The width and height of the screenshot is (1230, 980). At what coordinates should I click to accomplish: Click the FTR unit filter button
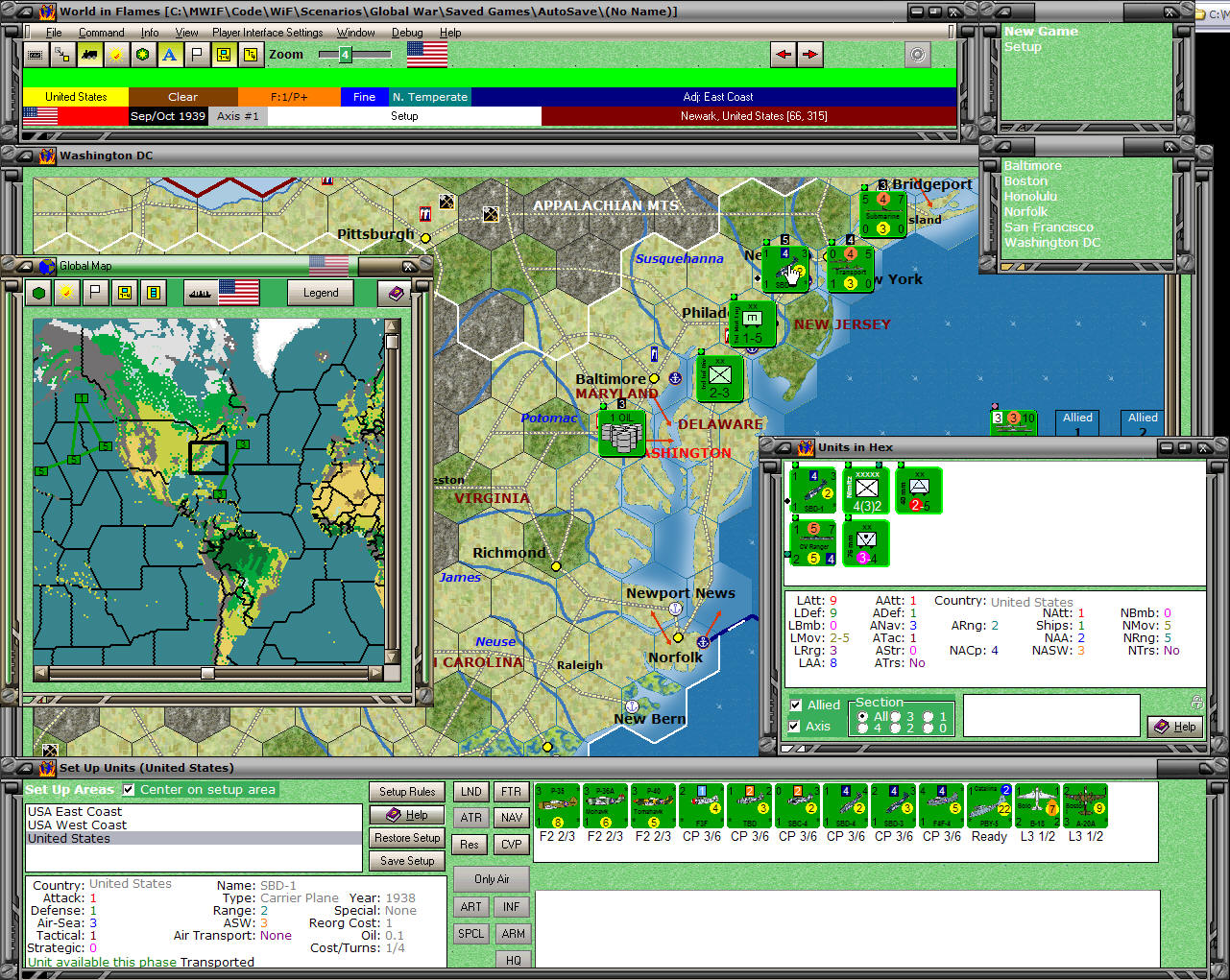[x=511, y=792]
